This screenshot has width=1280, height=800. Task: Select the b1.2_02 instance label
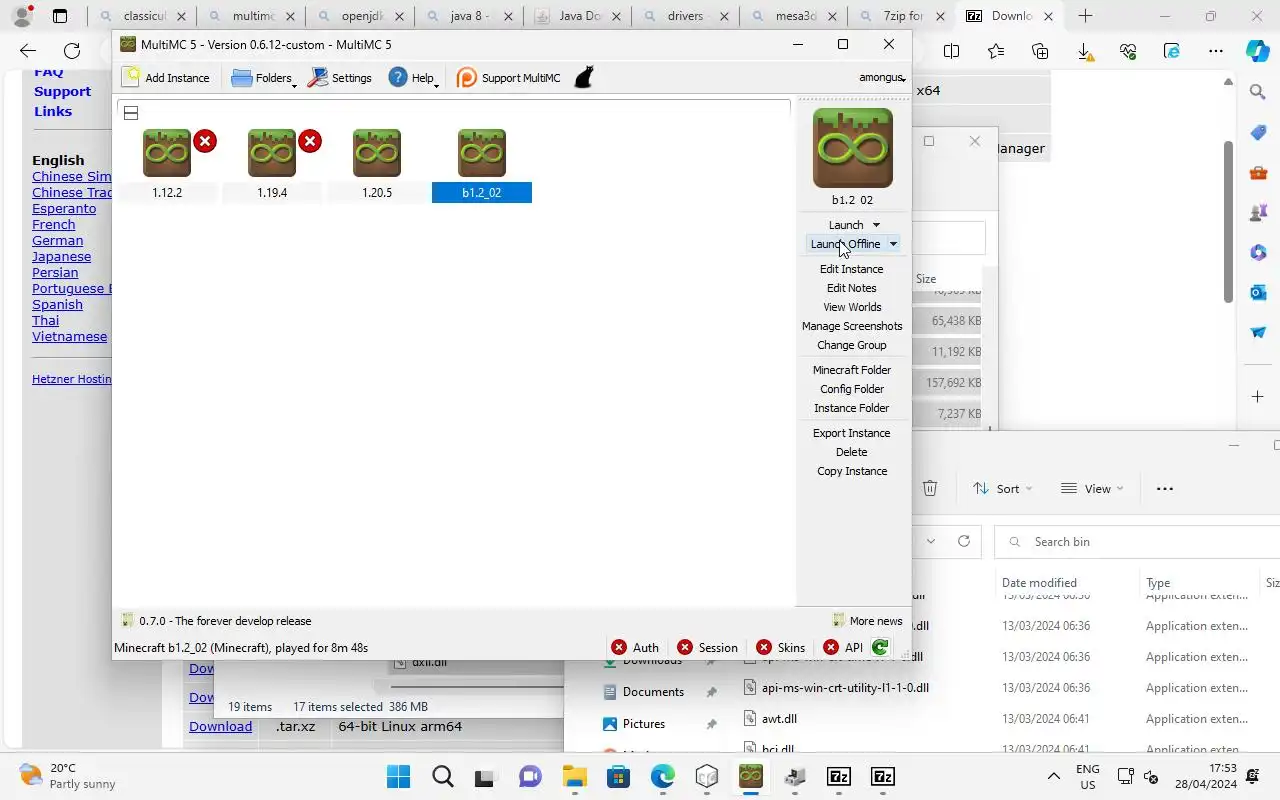[482, 193]
